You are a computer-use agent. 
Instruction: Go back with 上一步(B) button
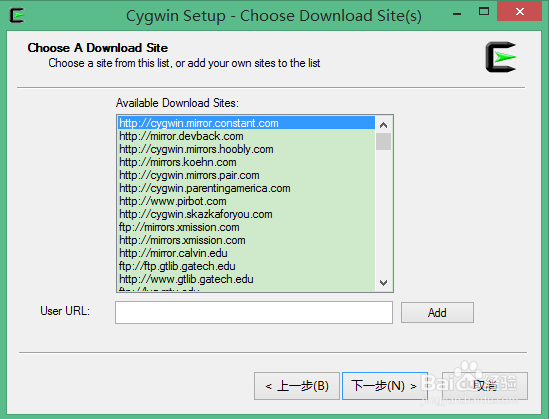297,386
